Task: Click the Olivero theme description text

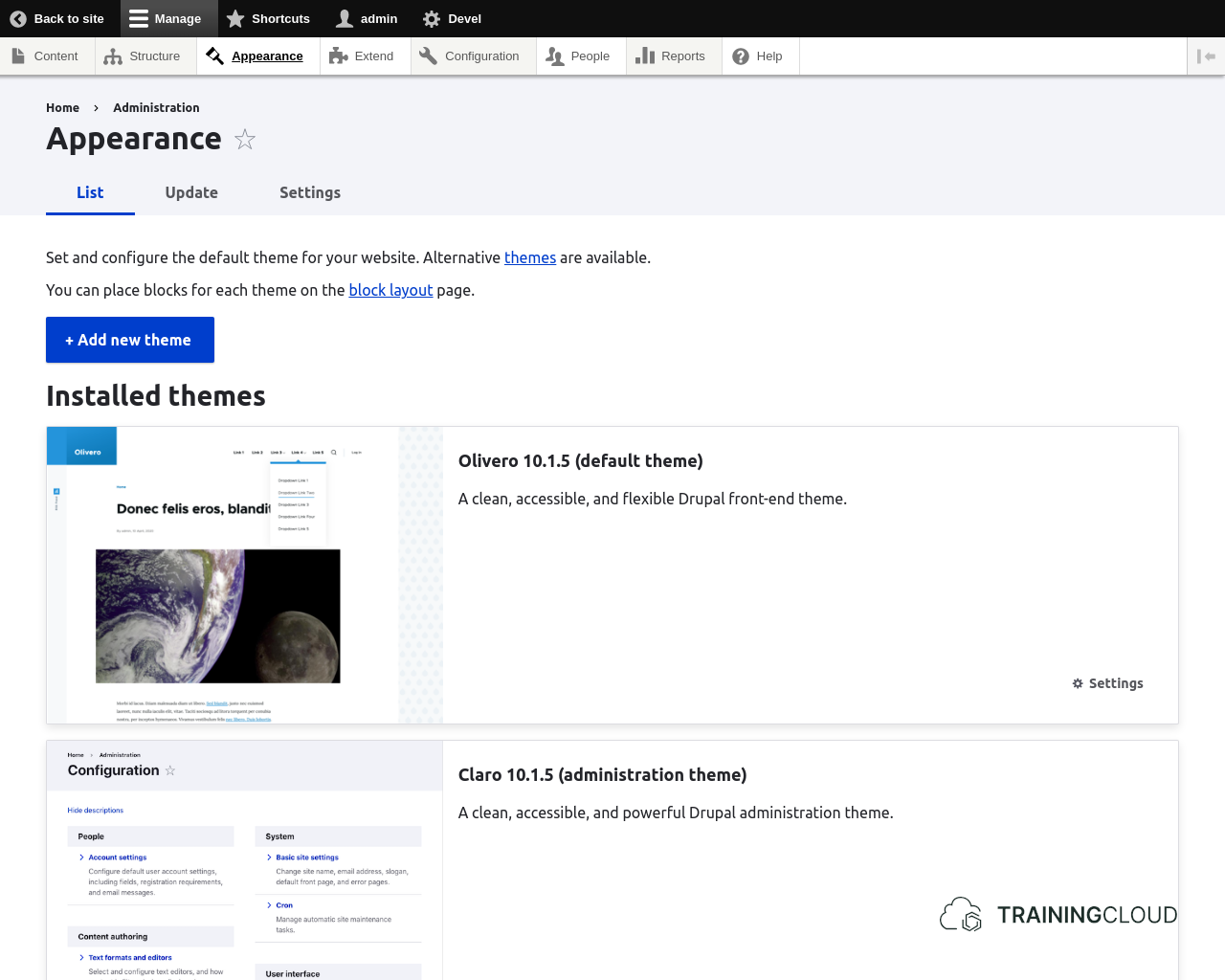Action: coord(653,499)
